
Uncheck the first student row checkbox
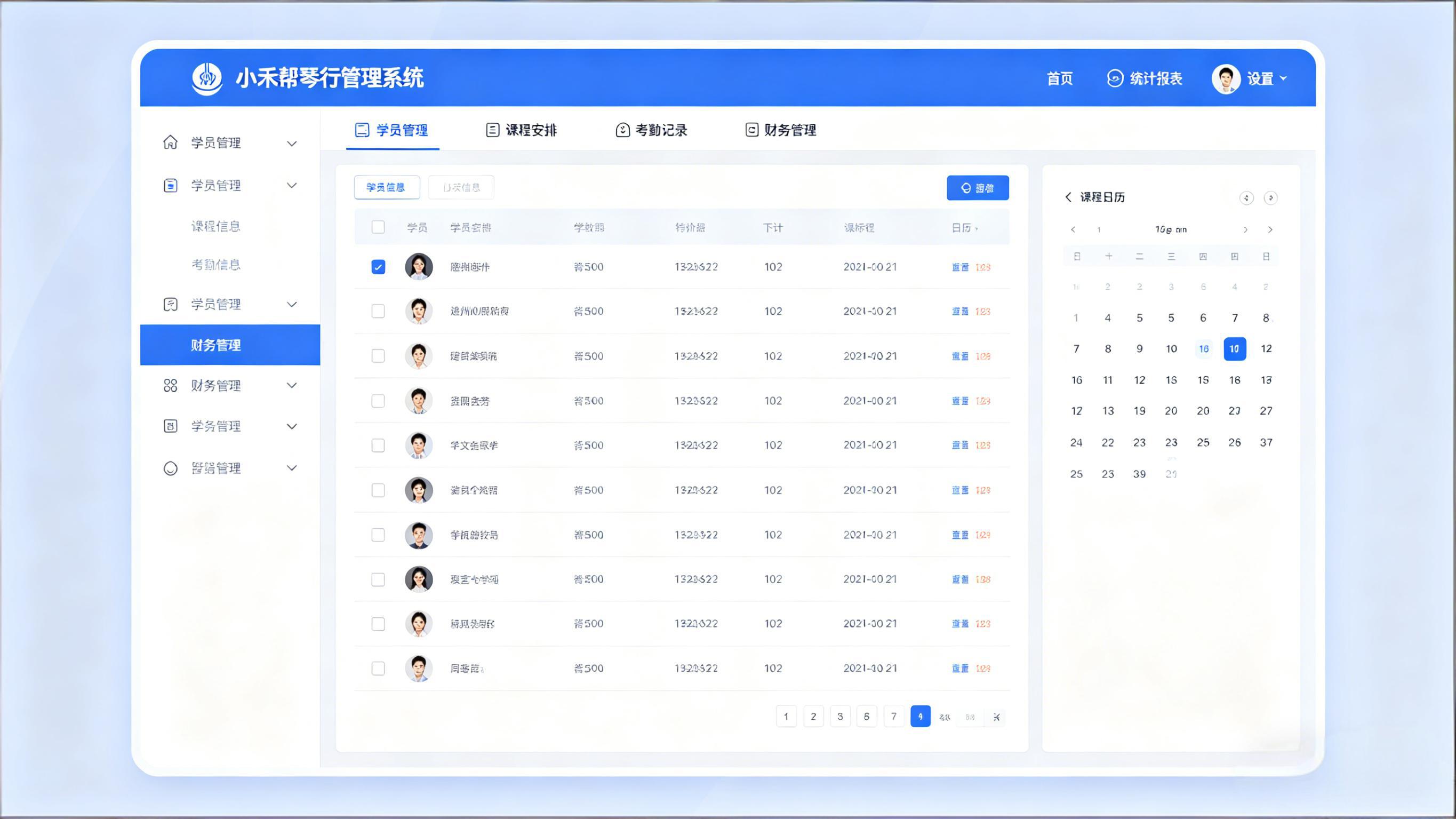pyautogui.click(x=378, y=267)
